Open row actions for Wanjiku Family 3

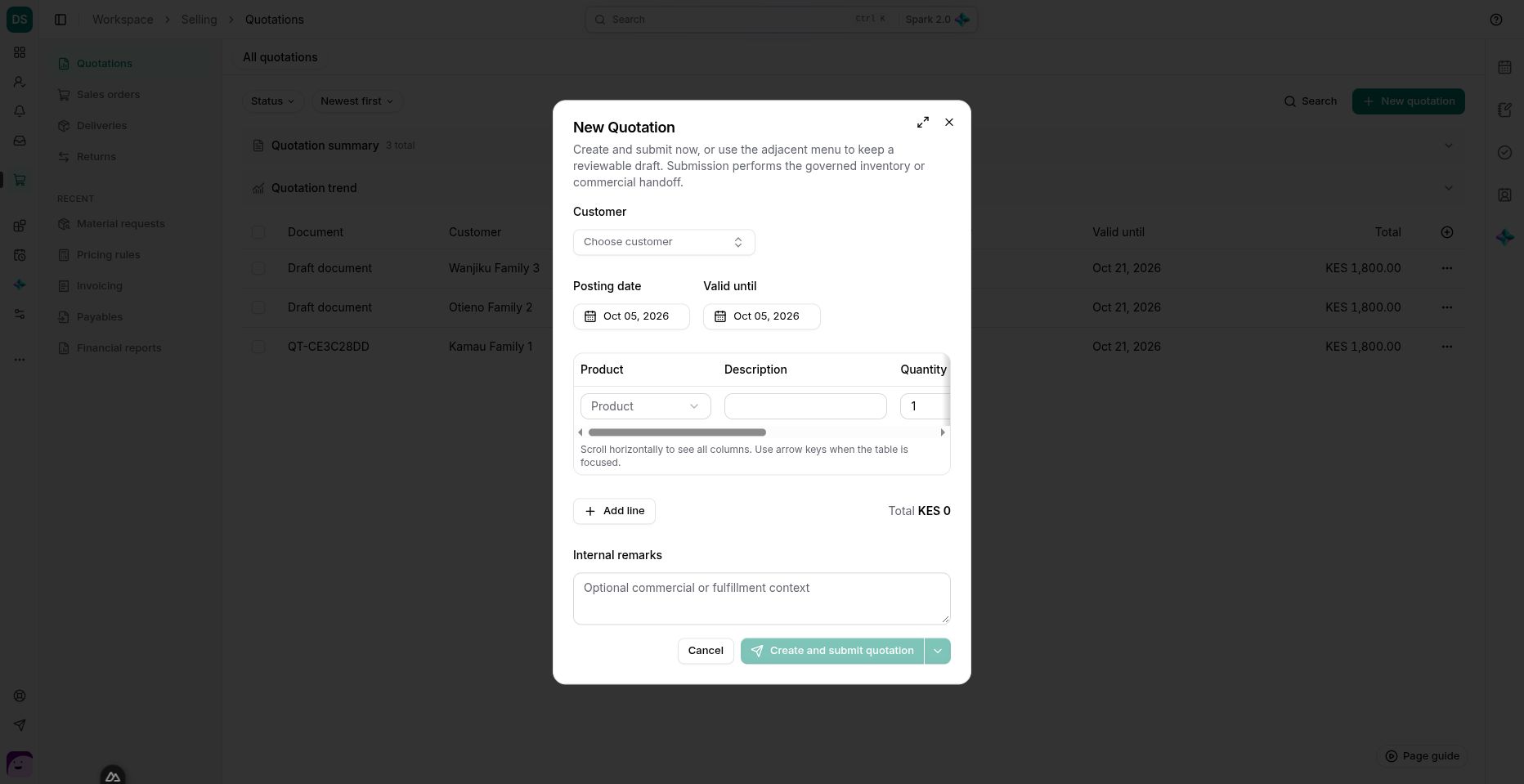1447,268
